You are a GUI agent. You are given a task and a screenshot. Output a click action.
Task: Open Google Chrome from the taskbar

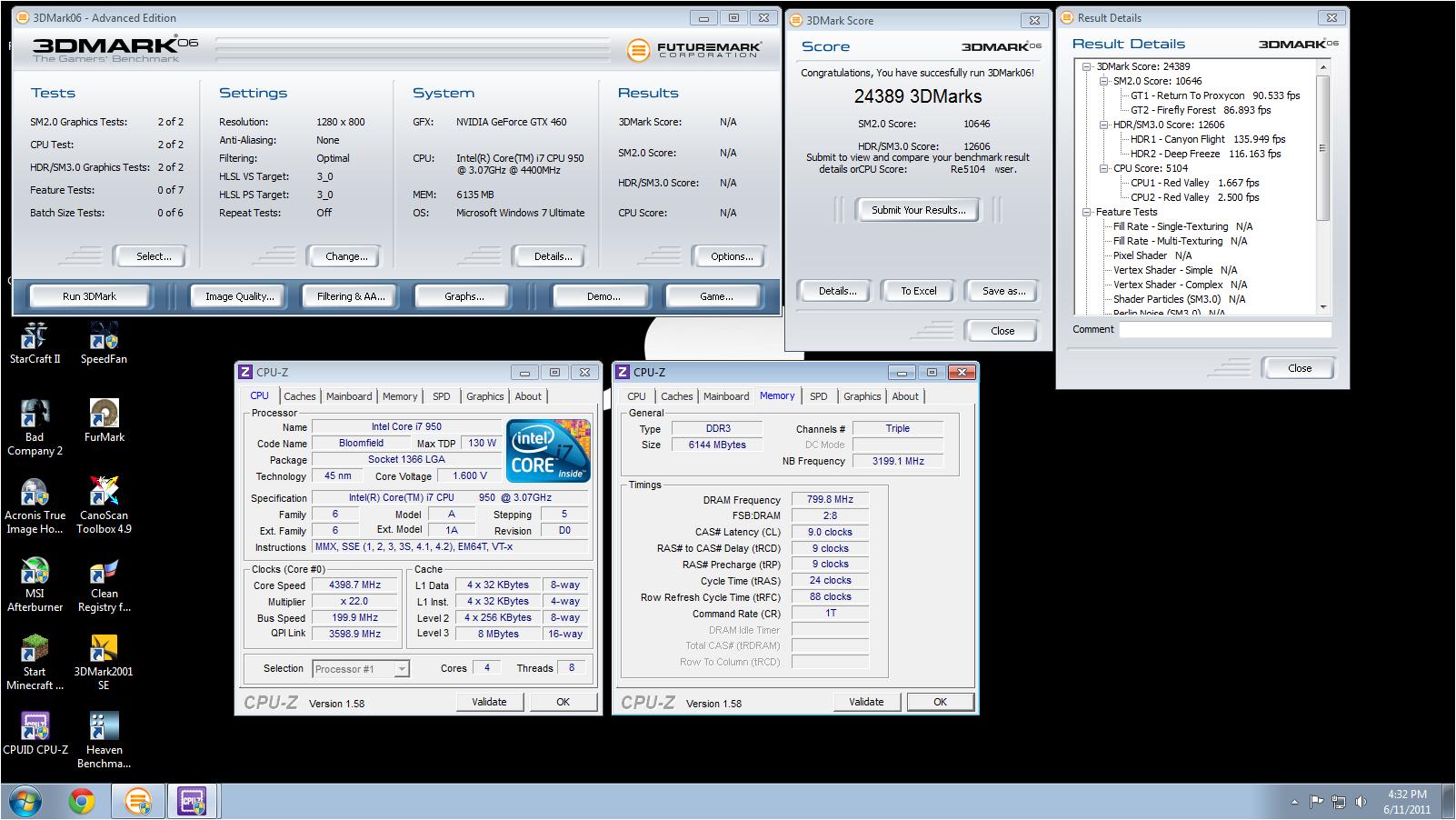82,801
